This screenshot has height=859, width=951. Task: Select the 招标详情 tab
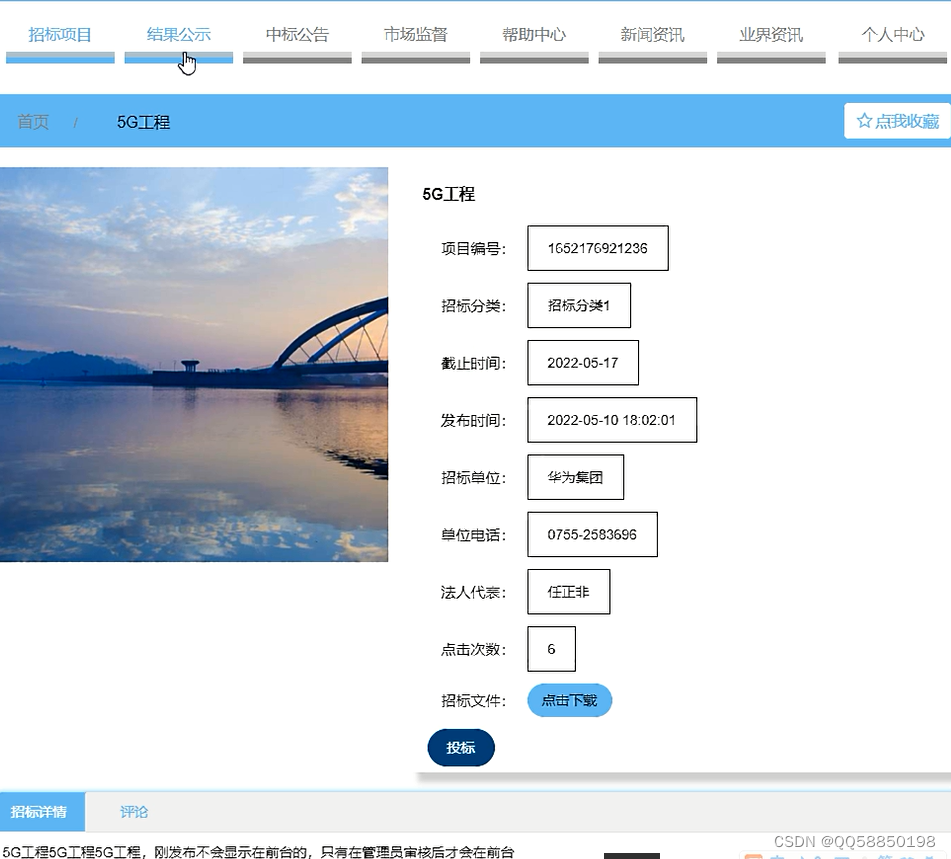(x=42, y=812)
